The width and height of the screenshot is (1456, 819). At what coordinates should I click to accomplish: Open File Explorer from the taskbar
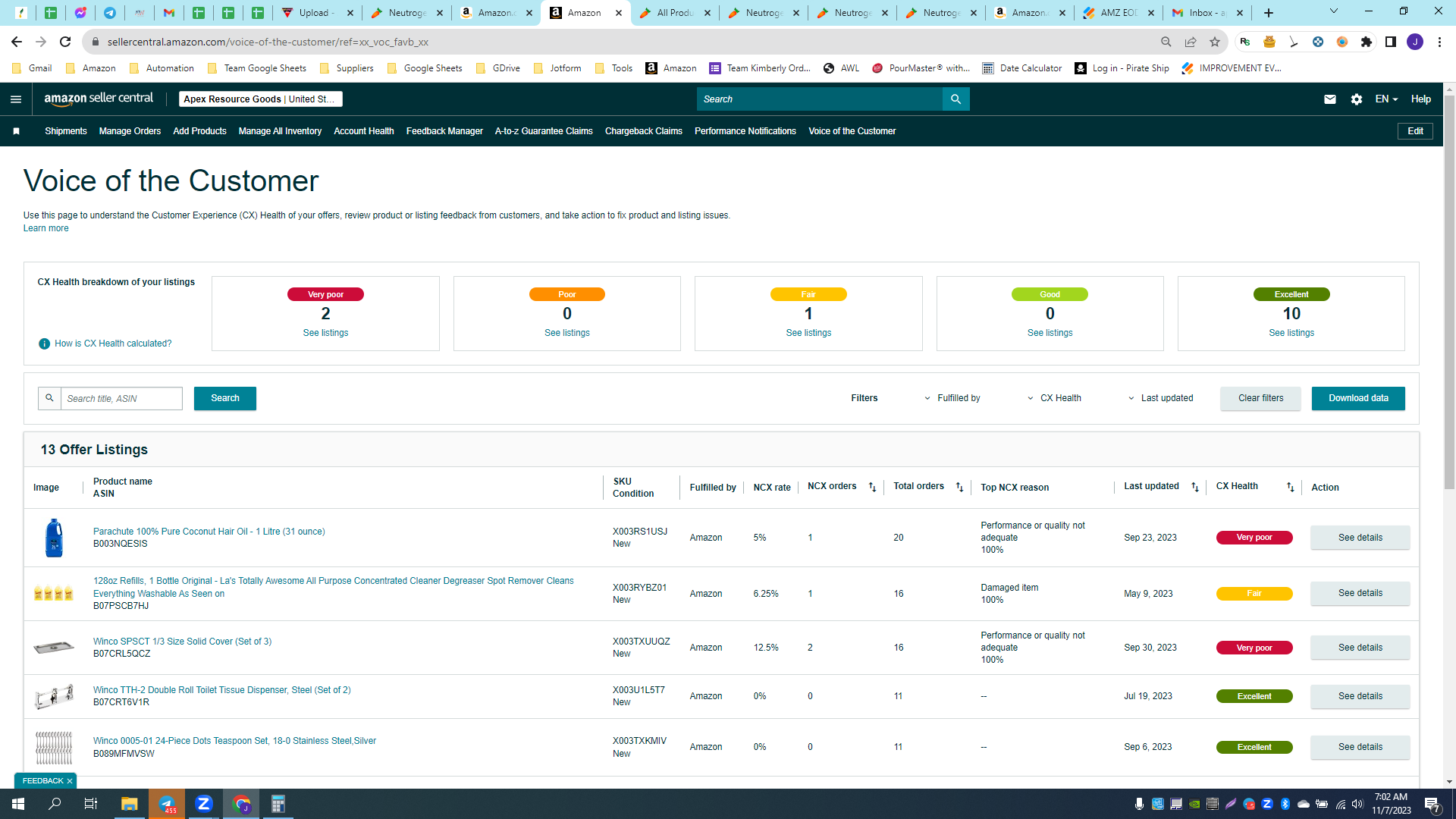[130, 804]
